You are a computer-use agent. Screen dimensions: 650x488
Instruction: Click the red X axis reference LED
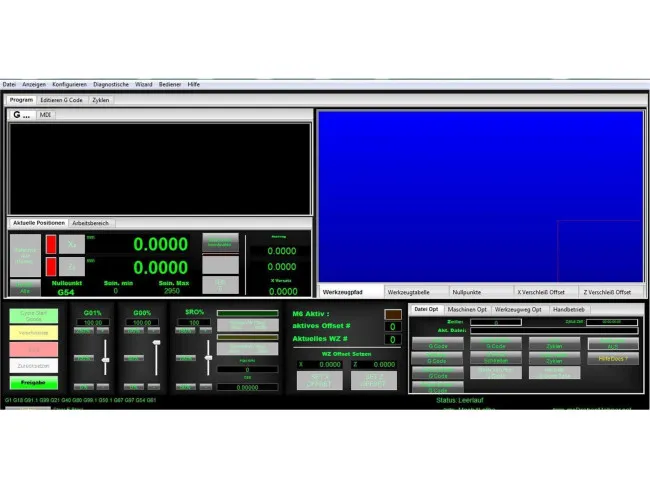(51, 244)
